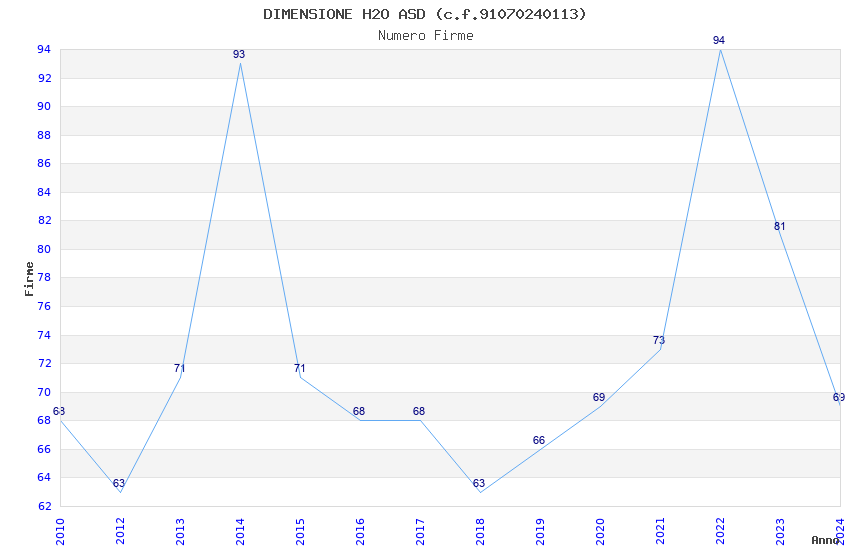This screenshot has height=550, width=850.
Task: Select the 2018 year label on x-axis
Action: pos(480,531)
